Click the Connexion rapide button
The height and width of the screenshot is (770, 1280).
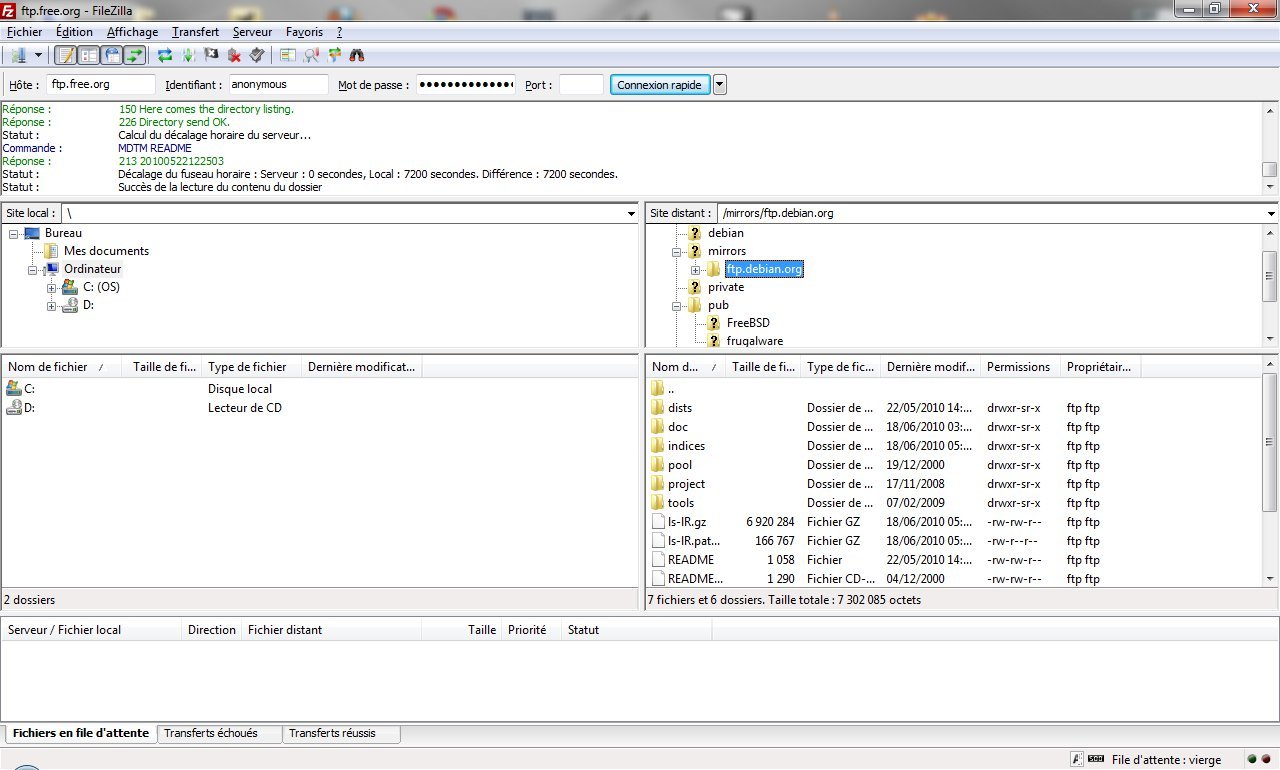tap(659, 85)
